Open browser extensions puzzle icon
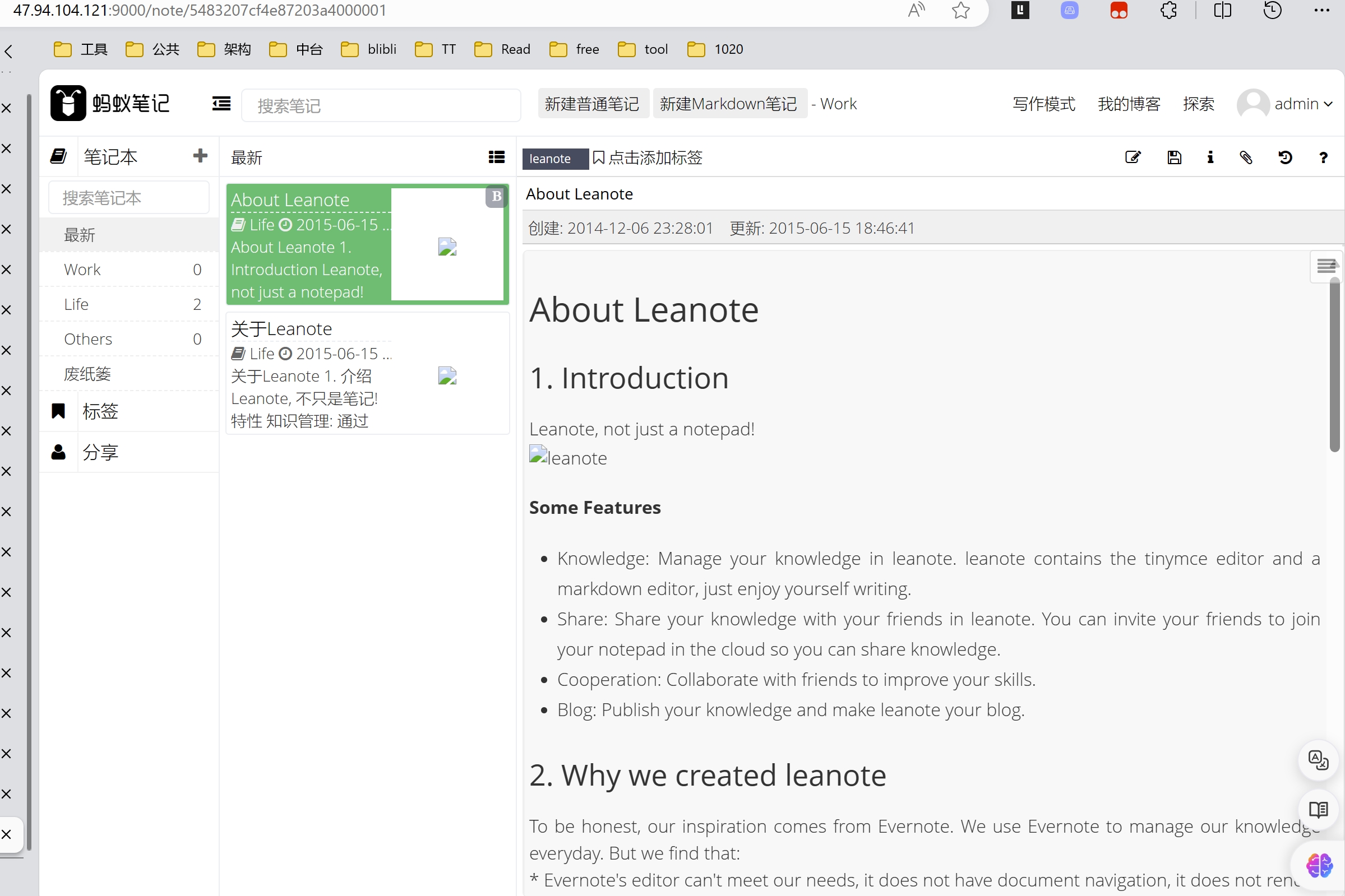Image resolution: width=1345 pixels, height=896 pixels. coord(1168,10)
